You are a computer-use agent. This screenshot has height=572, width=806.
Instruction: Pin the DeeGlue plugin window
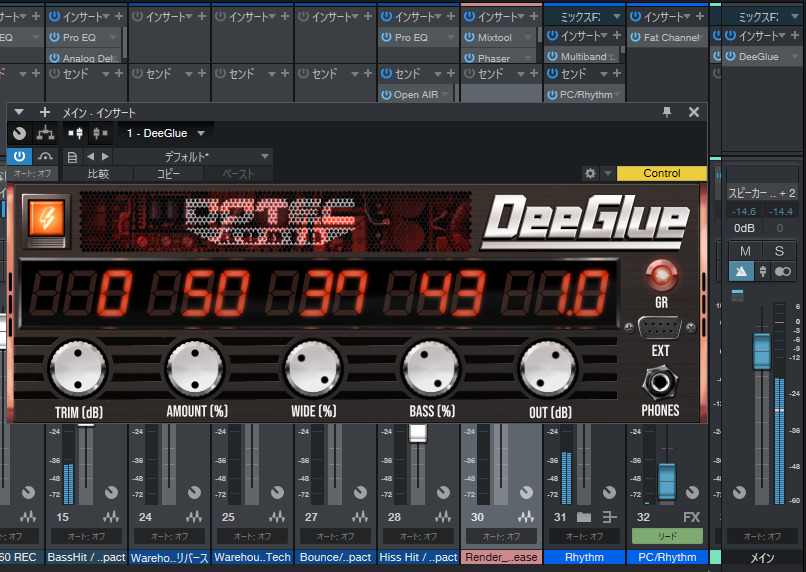coord(667,112)
